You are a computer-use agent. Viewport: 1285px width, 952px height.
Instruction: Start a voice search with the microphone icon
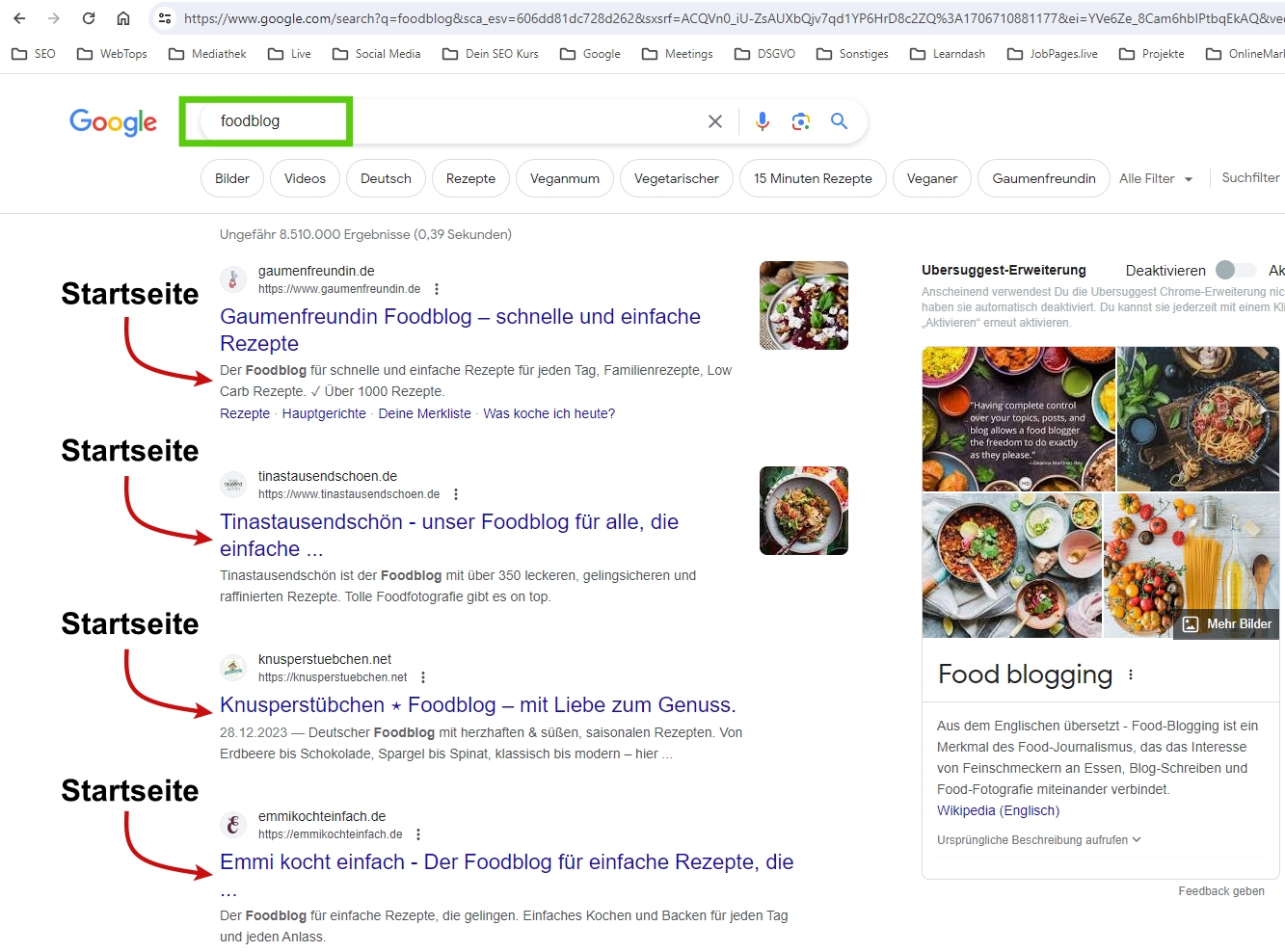click(x=763, y=120)
